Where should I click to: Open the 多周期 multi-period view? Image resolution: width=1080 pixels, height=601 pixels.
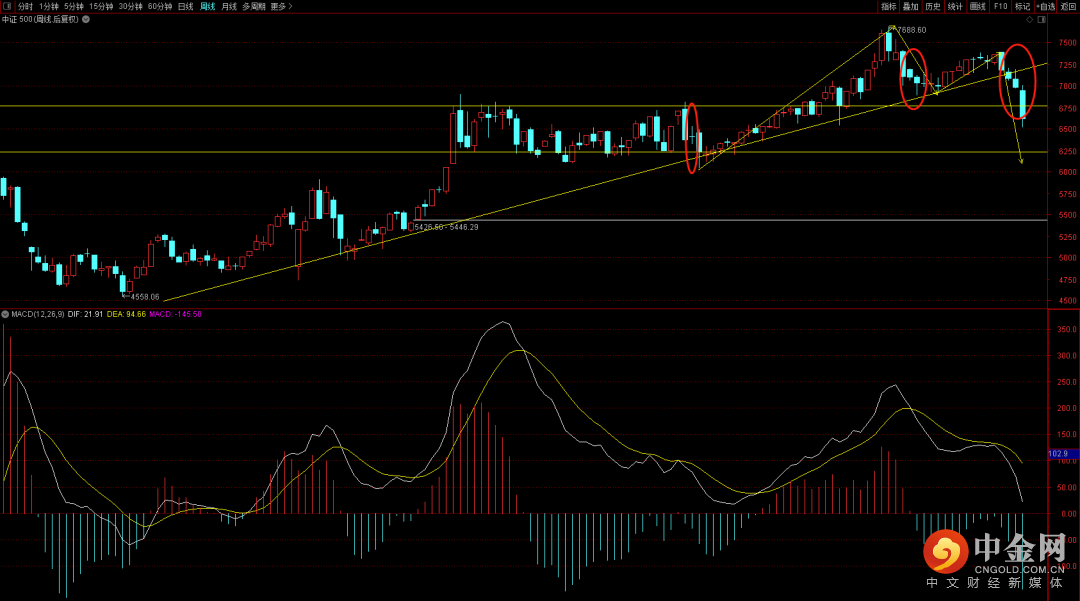[x=254, y=6]
